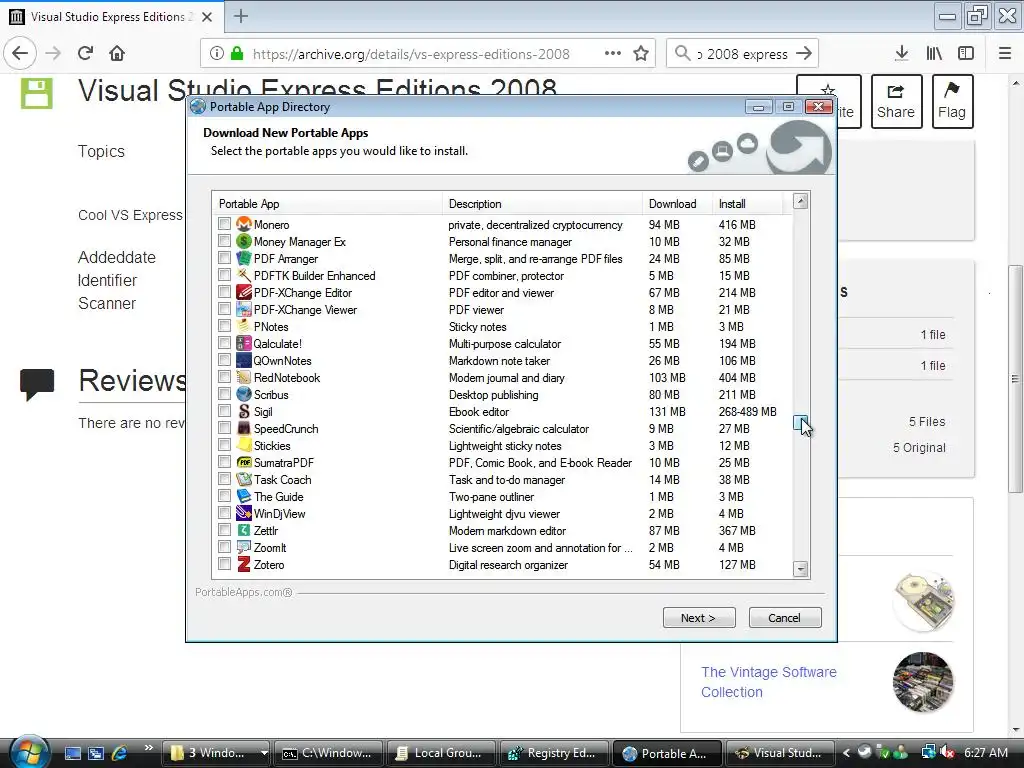Check the Zettlr checkbox
This screenshot has width=1024, height=768.
click(x=225, y=530)
